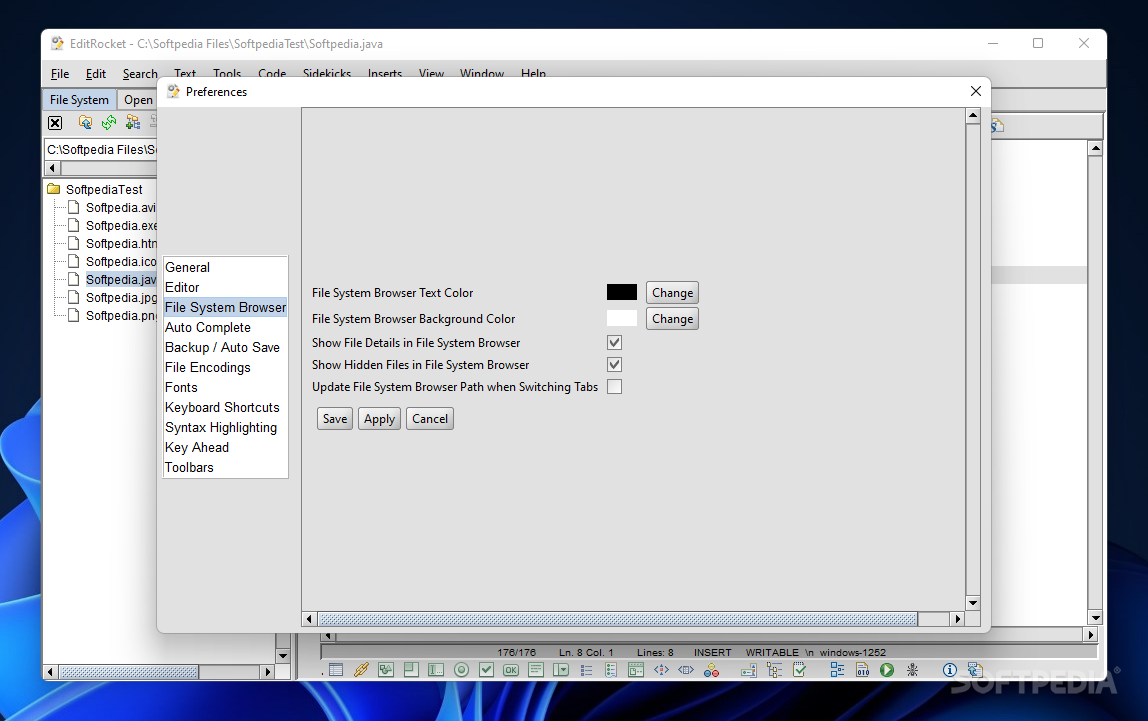
Task: Click the Save button in Preferences
Action: [x=335, y=419]
